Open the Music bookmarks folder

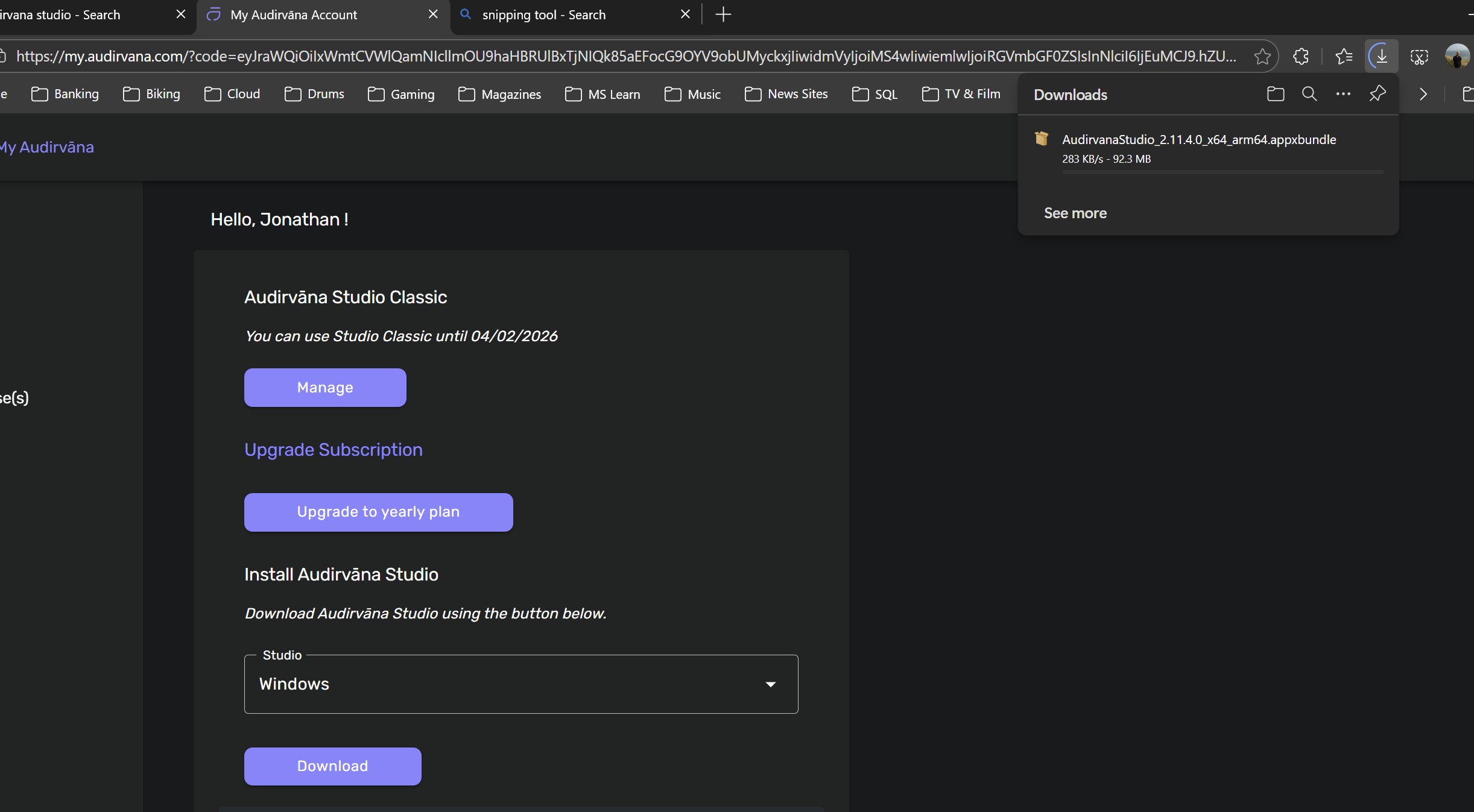click(x=692, y=94)
